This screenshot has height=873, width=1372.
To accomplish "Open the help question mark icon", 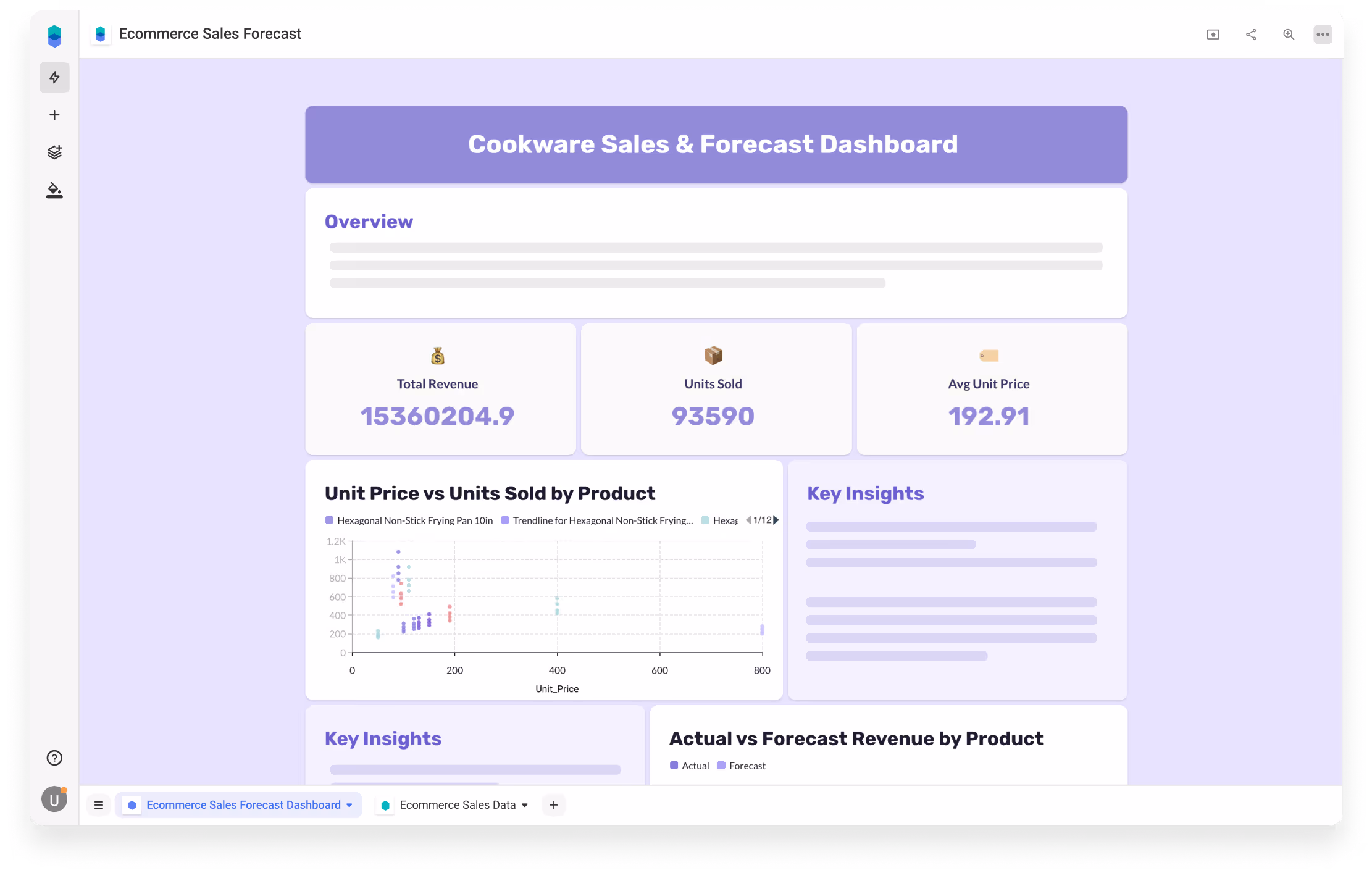I will coord(54,758).
